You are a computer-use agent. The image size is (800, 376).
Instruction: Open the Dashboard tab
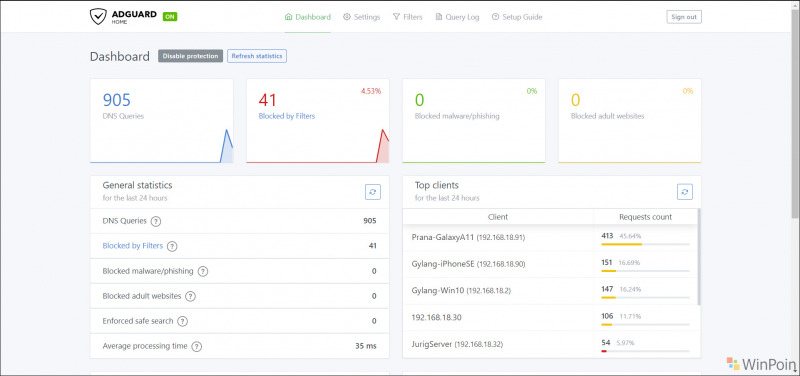pos(308,17)
